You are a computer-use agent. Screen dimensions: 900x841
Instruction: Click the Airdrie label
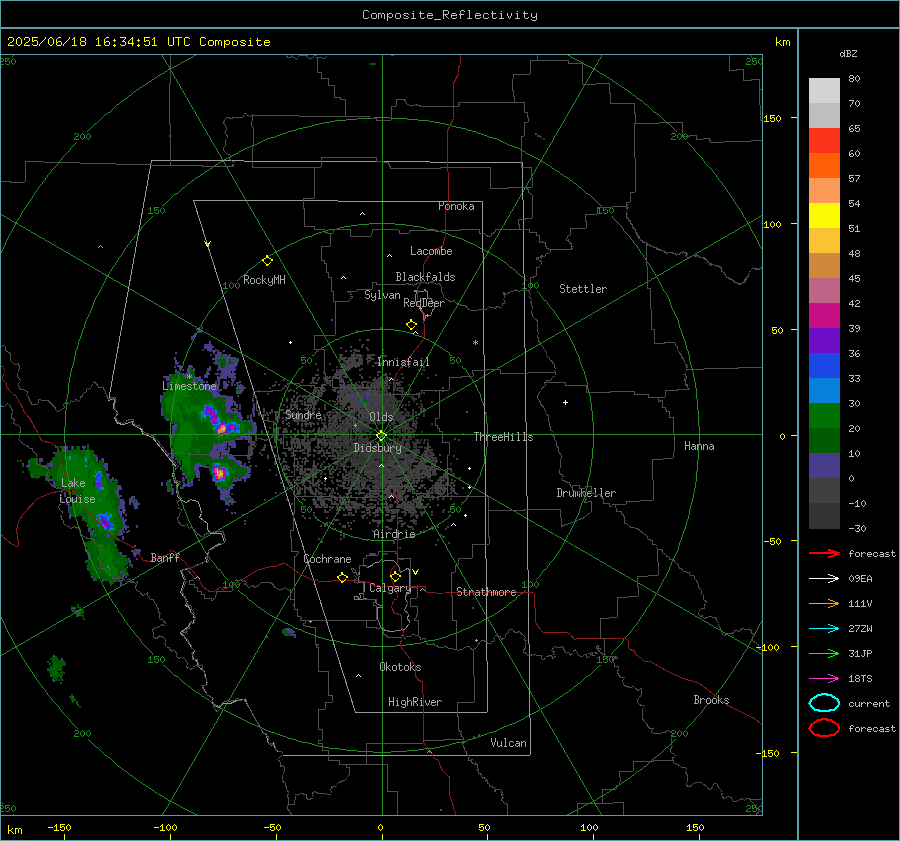click(x=394, y=534)
